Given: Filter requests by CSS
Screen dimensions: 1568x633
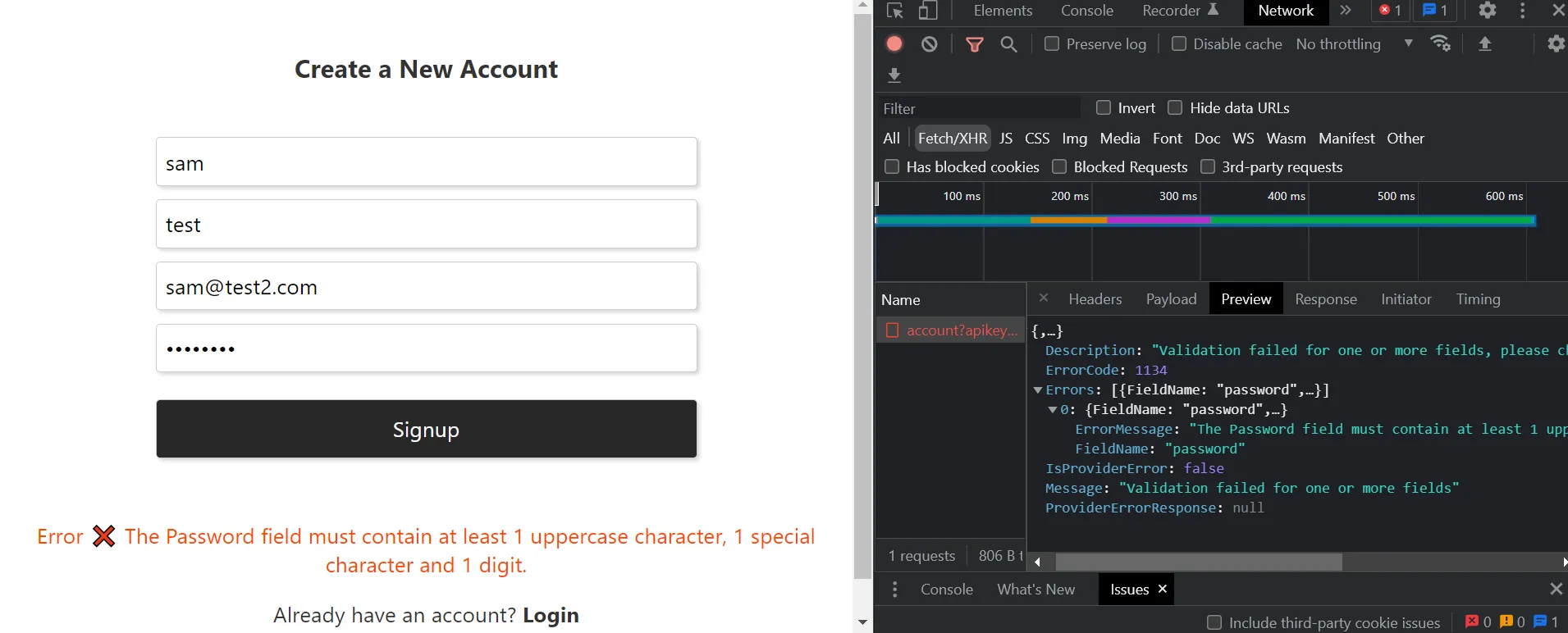Looking at the screenshot, I should 1037,139.
